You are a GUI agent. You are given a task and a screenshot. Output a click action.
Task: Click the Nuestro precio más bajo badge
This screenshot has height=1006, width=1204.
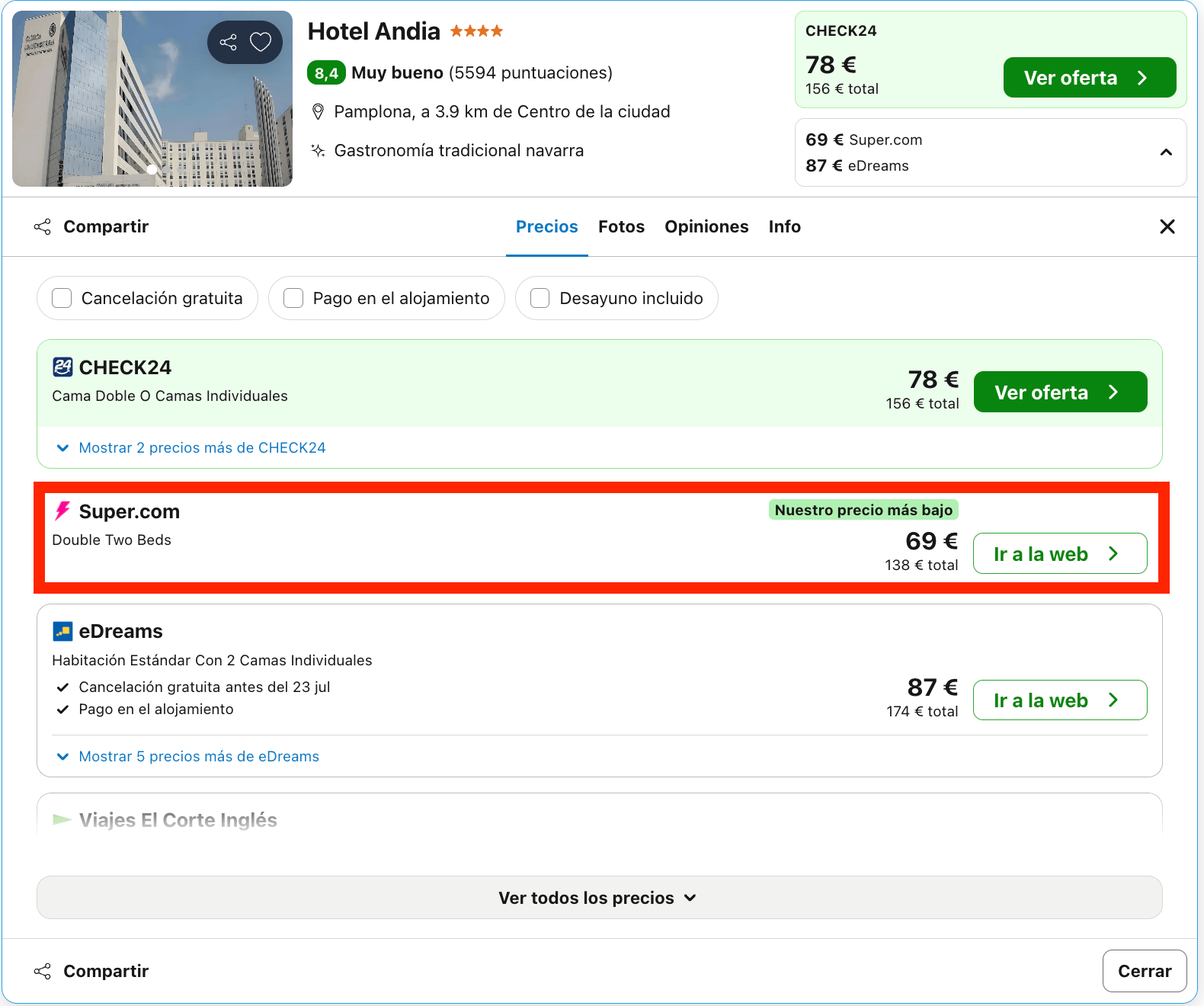(x=863, y=510)
